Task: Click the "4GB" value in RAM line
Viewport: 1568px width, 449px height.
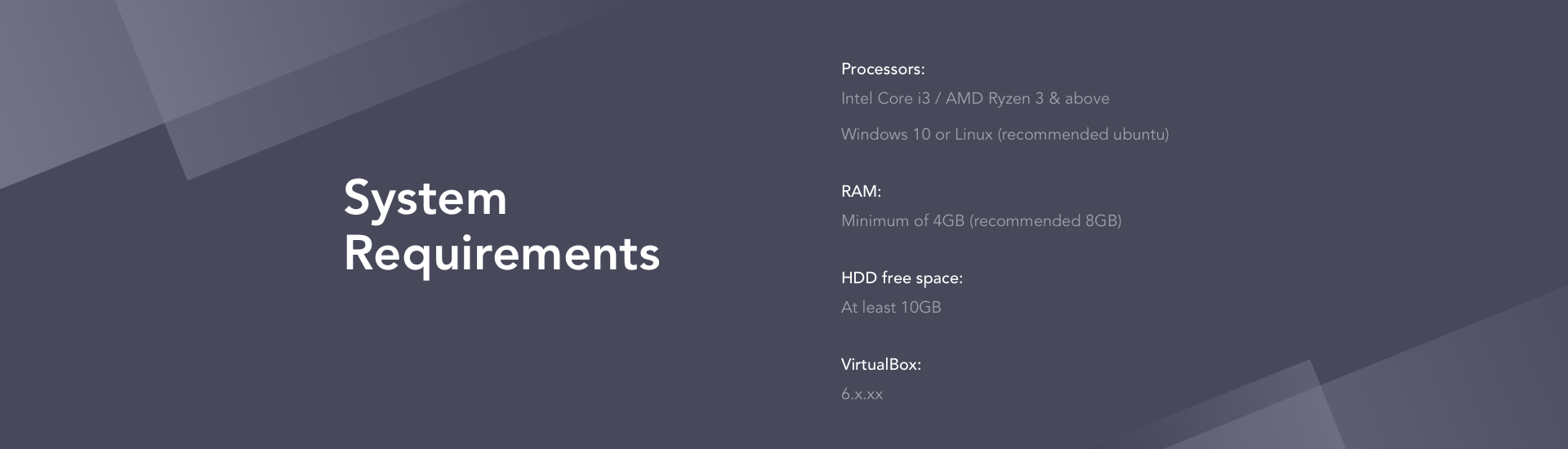Action: [948, 221]
